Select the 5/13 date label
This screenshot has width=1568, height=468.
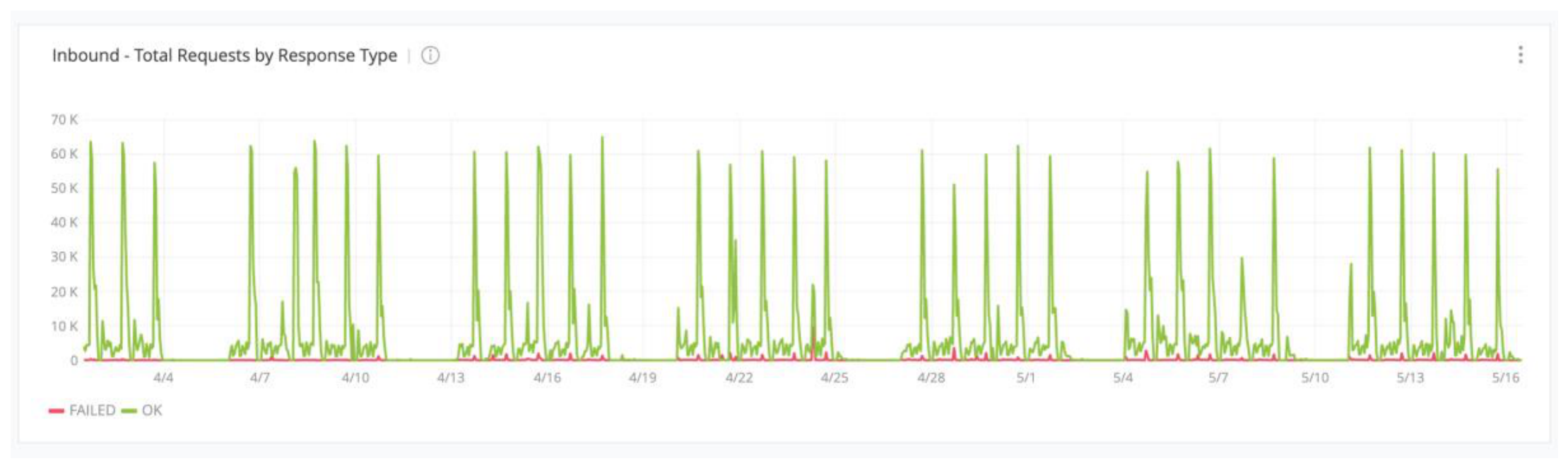point(1410,378)
